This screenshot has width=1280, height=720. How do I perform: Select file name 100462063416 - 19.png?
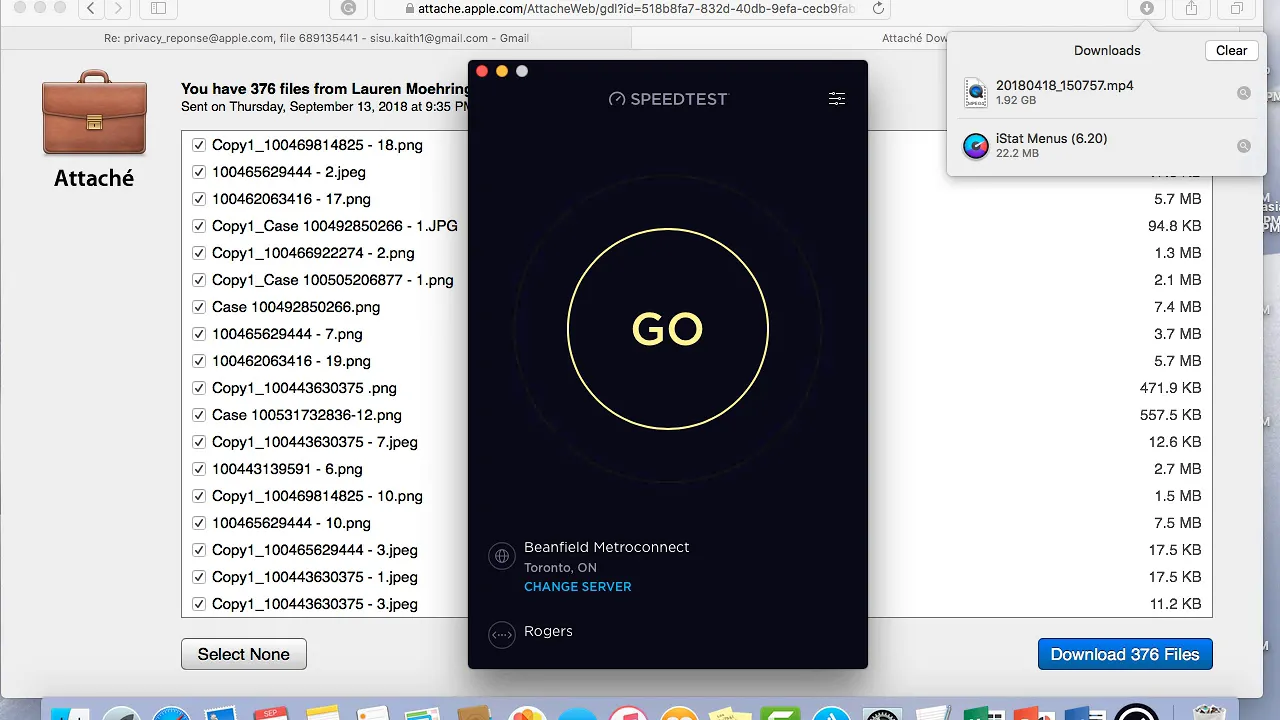coord(291,361)
